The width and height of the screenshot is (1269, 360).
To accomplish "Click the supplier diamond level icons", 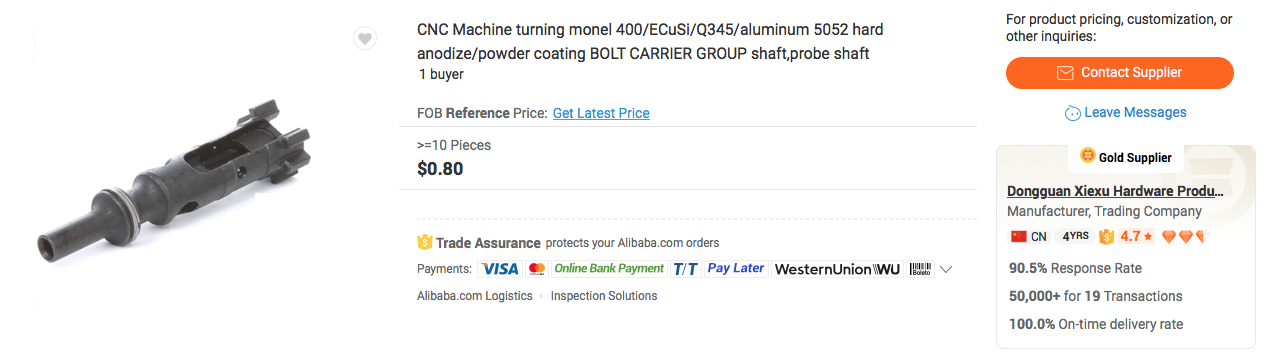I will pyautogui.click(x=1185, y=237).
